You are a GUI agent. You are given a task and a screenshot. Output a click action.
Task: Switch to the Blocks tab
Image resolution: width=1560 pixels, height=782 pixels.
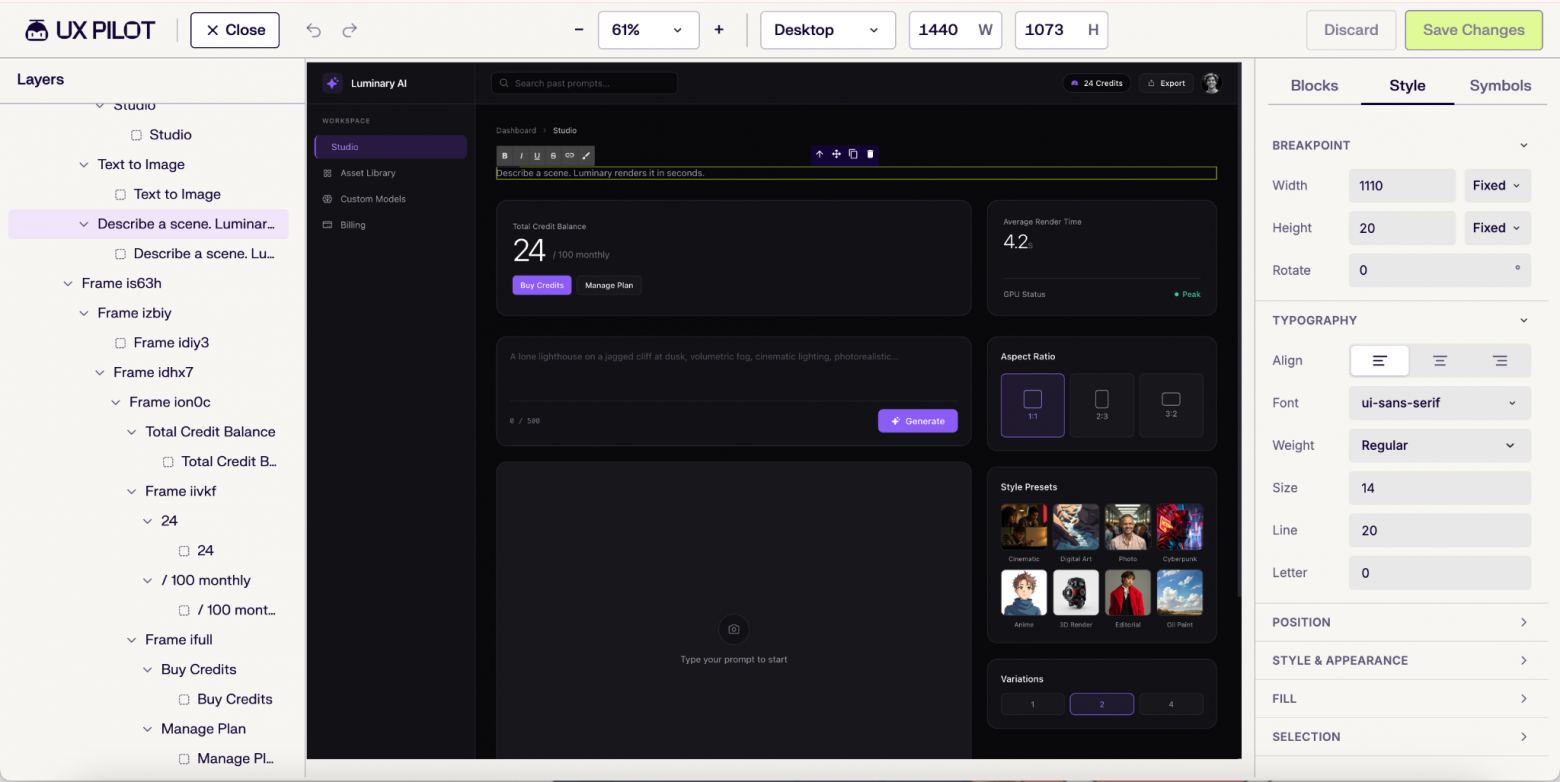(1314, 86)
